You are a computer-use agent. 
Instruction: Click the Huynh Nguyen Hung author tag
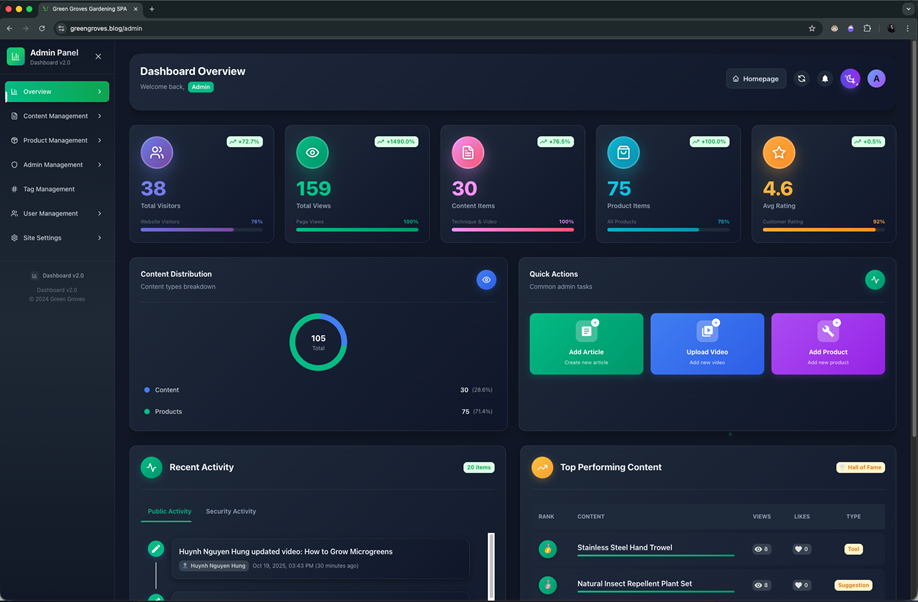(x=214, y=566)
